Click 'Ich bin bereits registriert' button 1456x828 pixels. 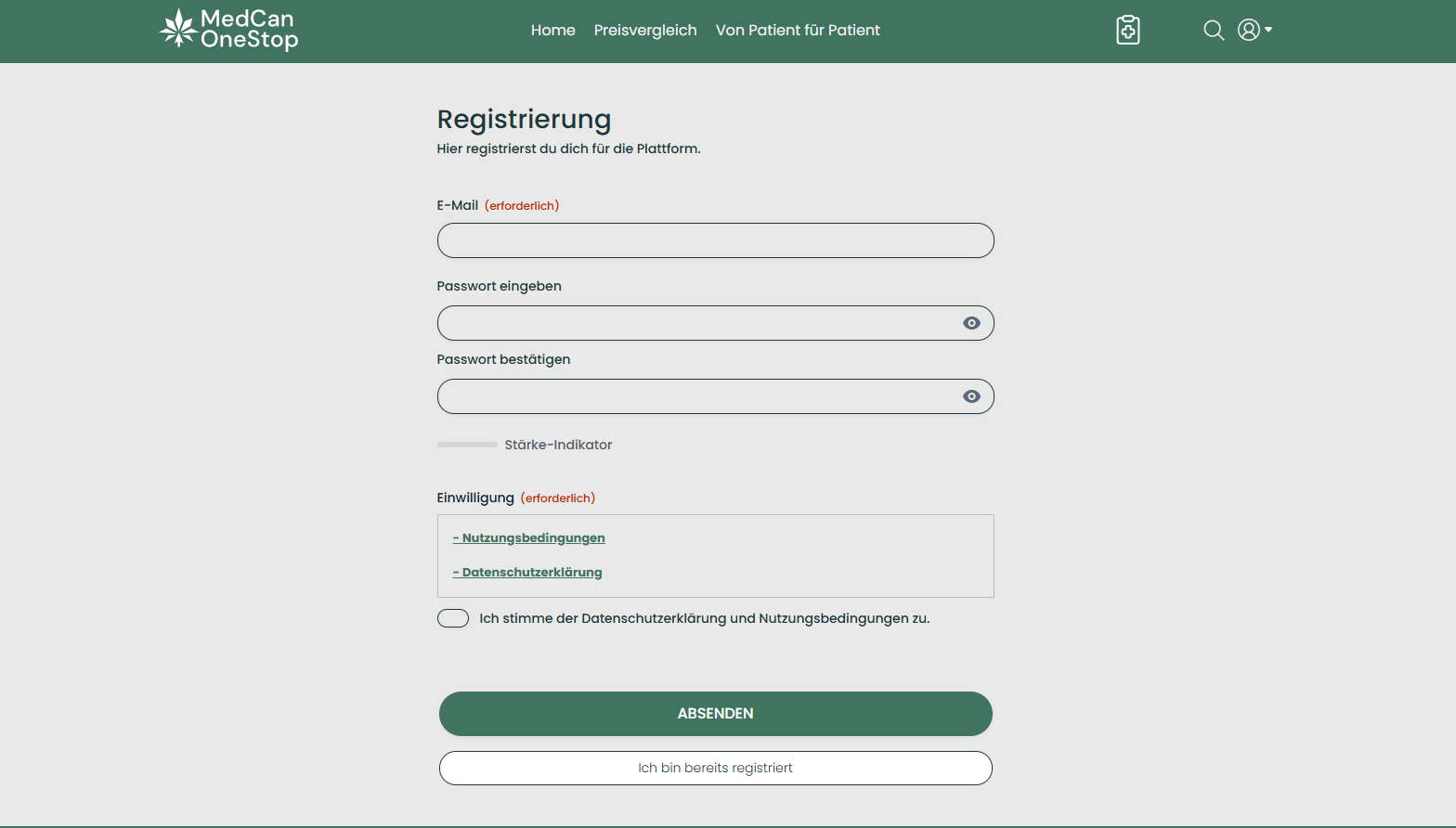(x=715, y=768)
